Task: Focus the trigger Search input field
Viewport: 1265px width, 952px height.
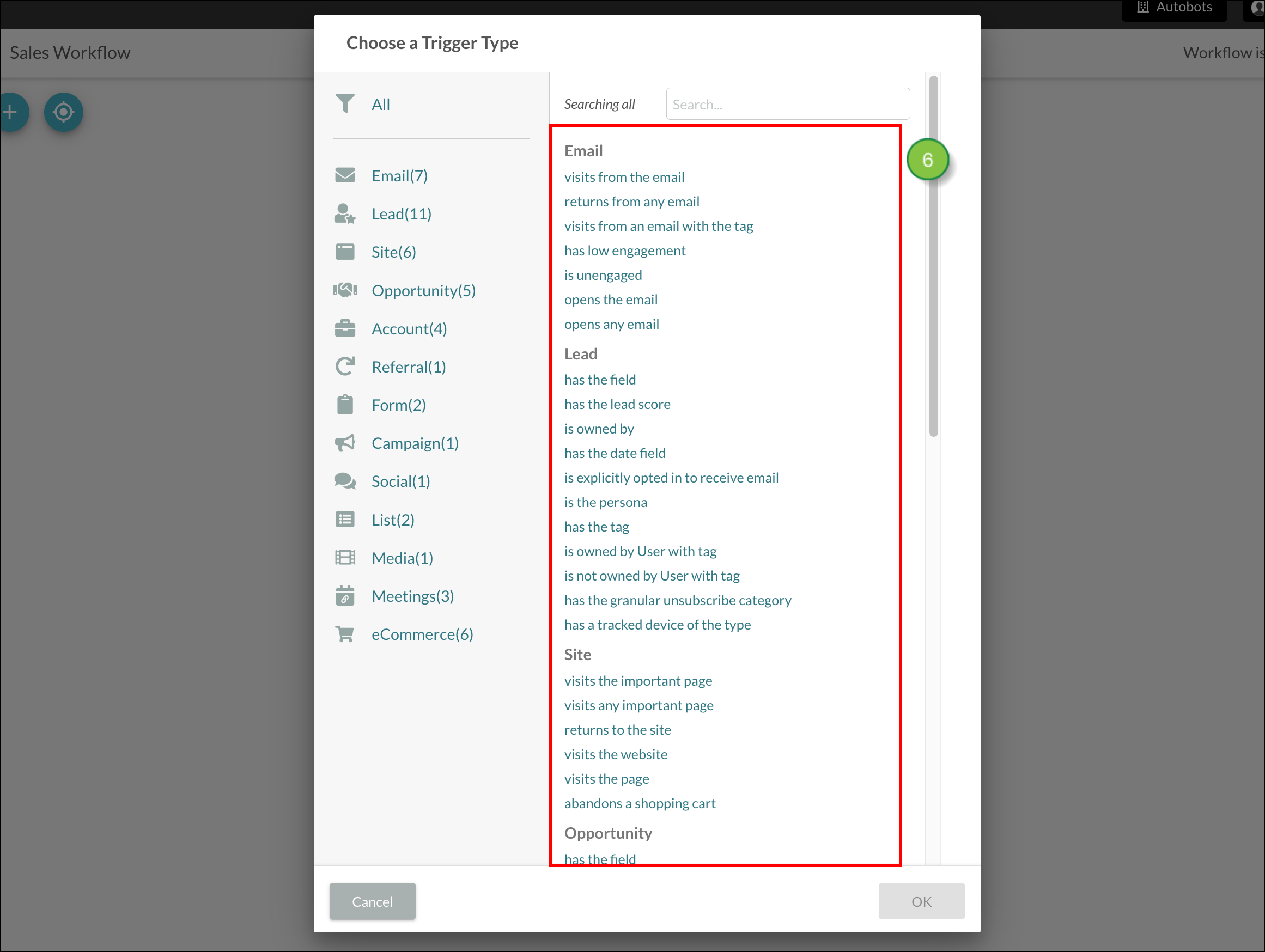Action: [787, 104]
